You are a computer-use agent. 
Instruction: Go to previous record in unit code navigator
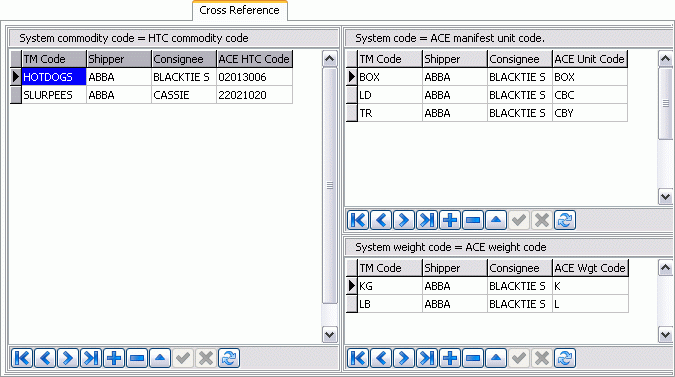(x=381, y=220)
